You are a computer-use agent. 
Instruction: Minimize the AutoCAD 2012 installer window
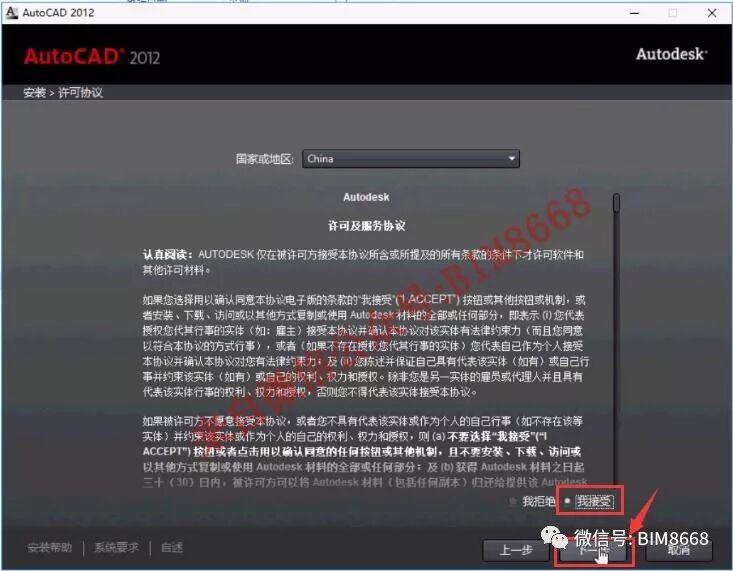(x=634, y=13)
